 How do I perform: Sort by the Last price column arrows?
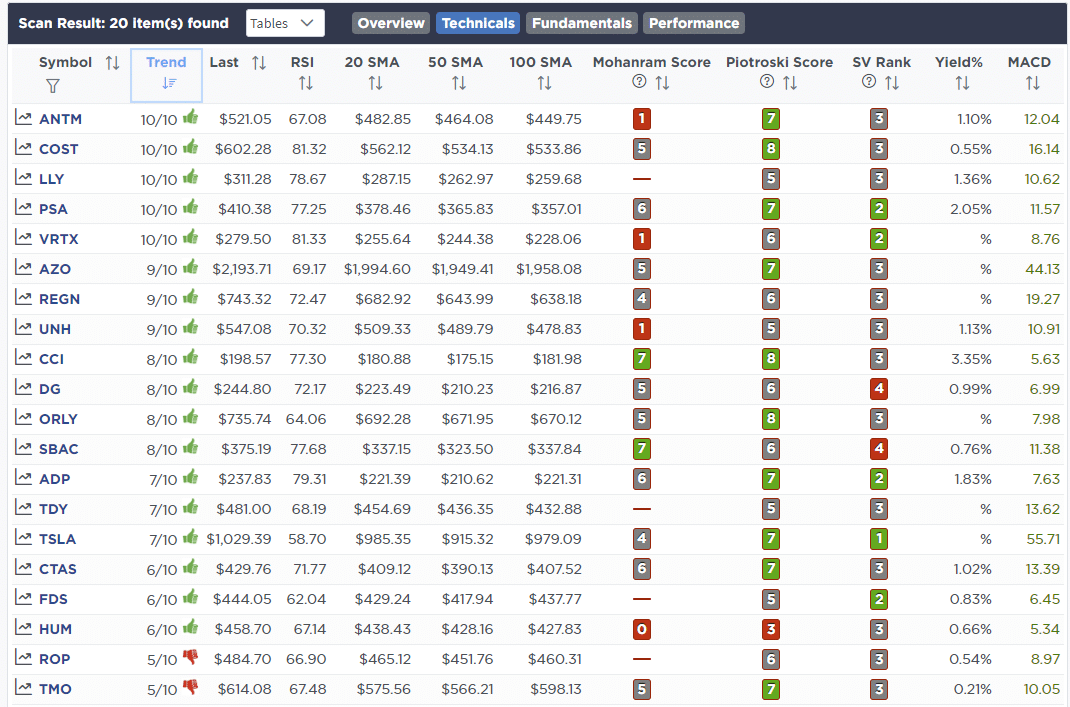tap(259, 63)
